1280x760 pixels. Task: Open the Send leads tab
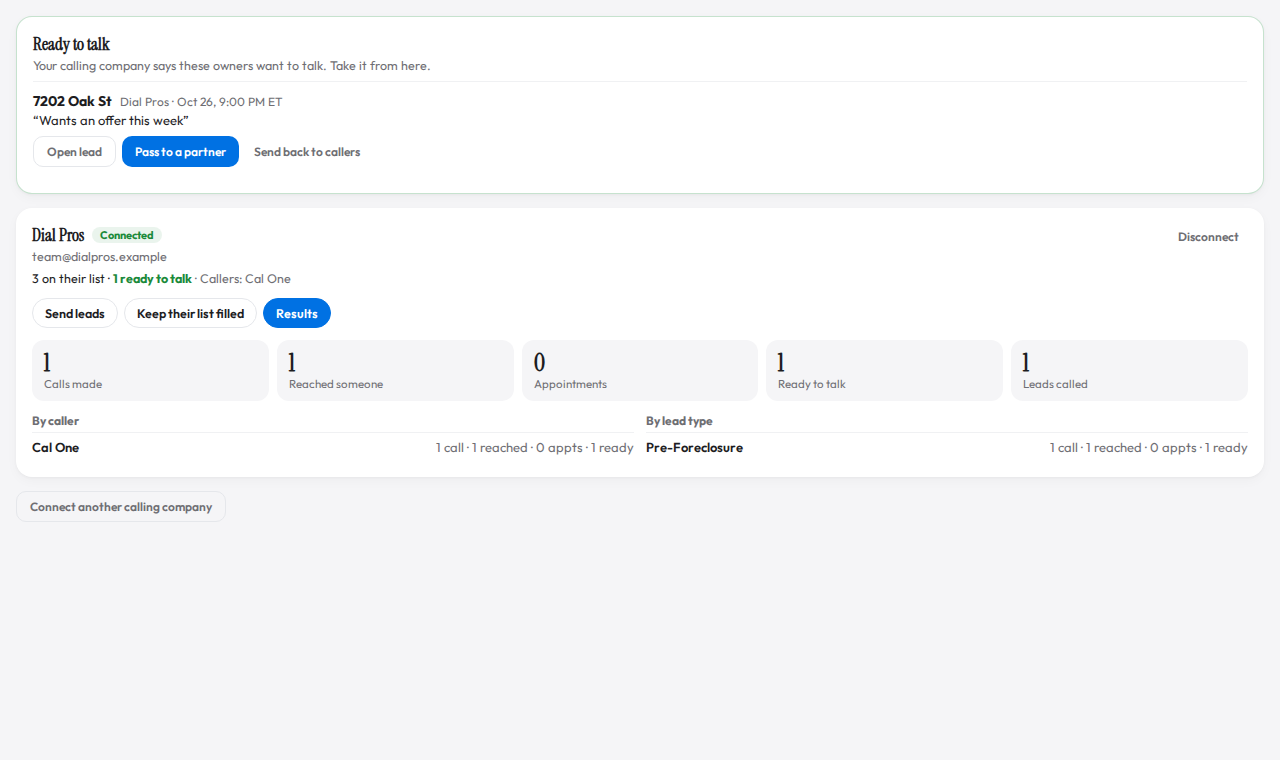click(x=75, y=313)
